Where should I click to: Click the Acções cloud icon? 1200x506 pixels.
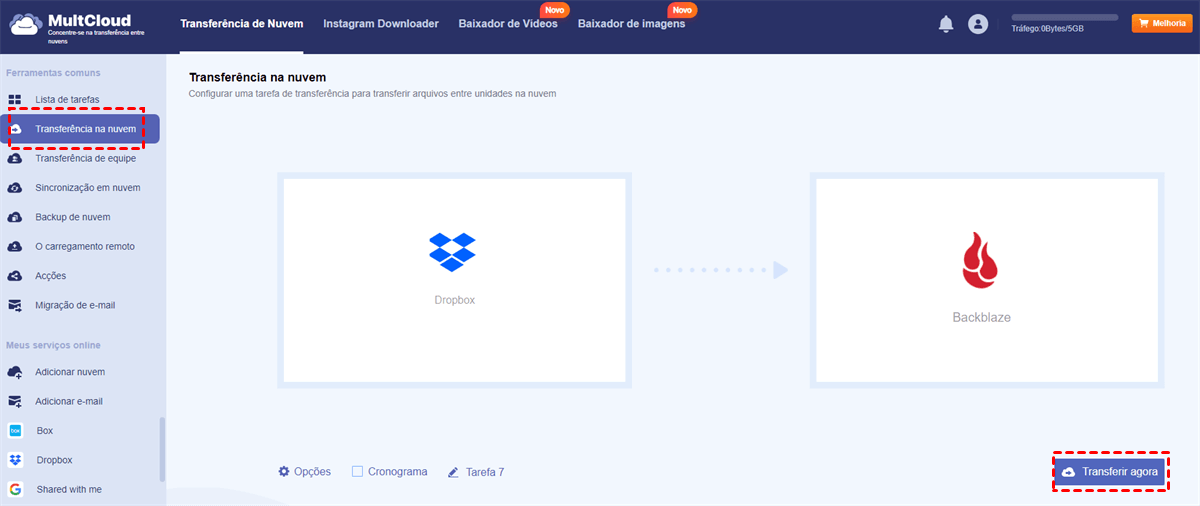pos(15,275)
